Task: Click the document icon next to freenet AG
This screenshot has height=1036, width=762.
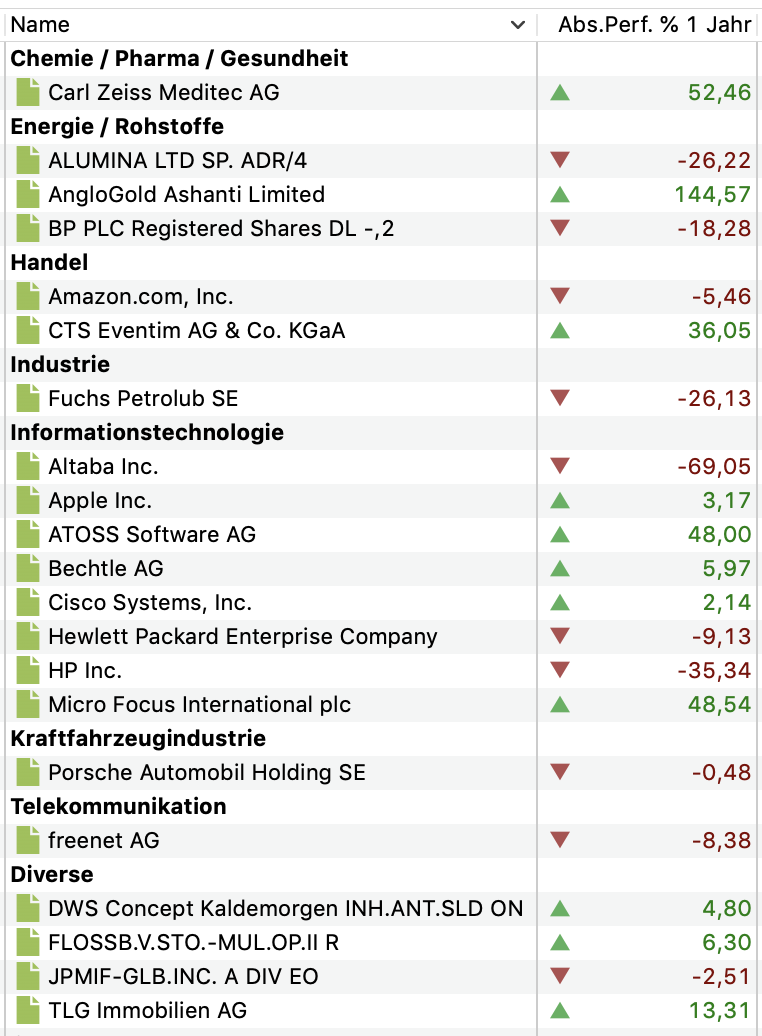Action: pos(28,841)
